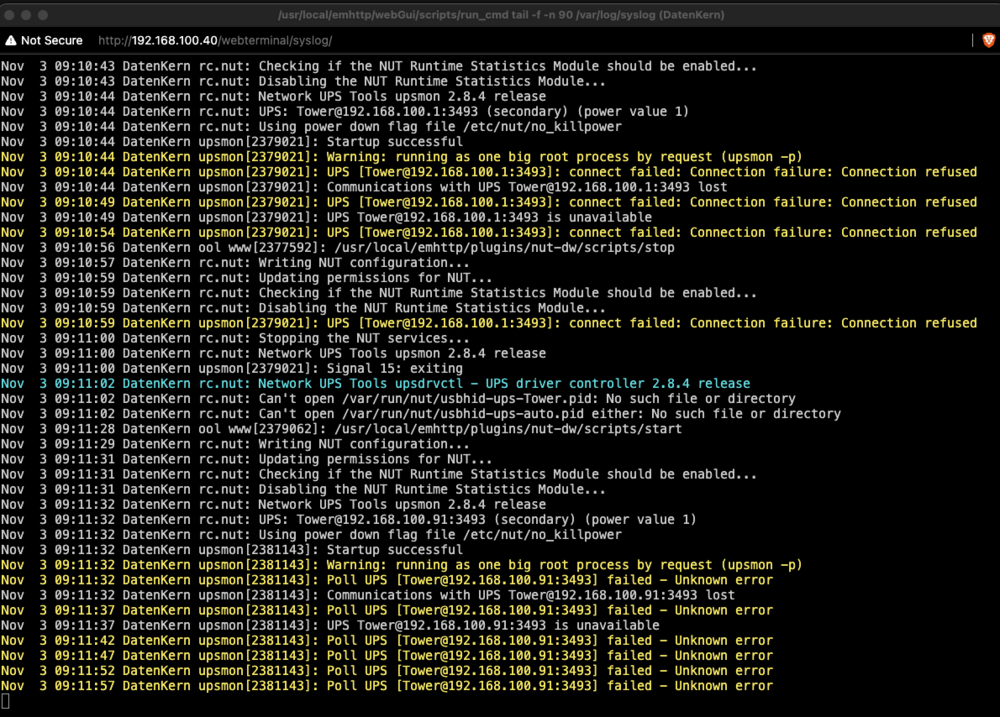Click the 09:10:54 'connect failed' warning line
The height and width of the screenshot is (717, 1000).
489,232
